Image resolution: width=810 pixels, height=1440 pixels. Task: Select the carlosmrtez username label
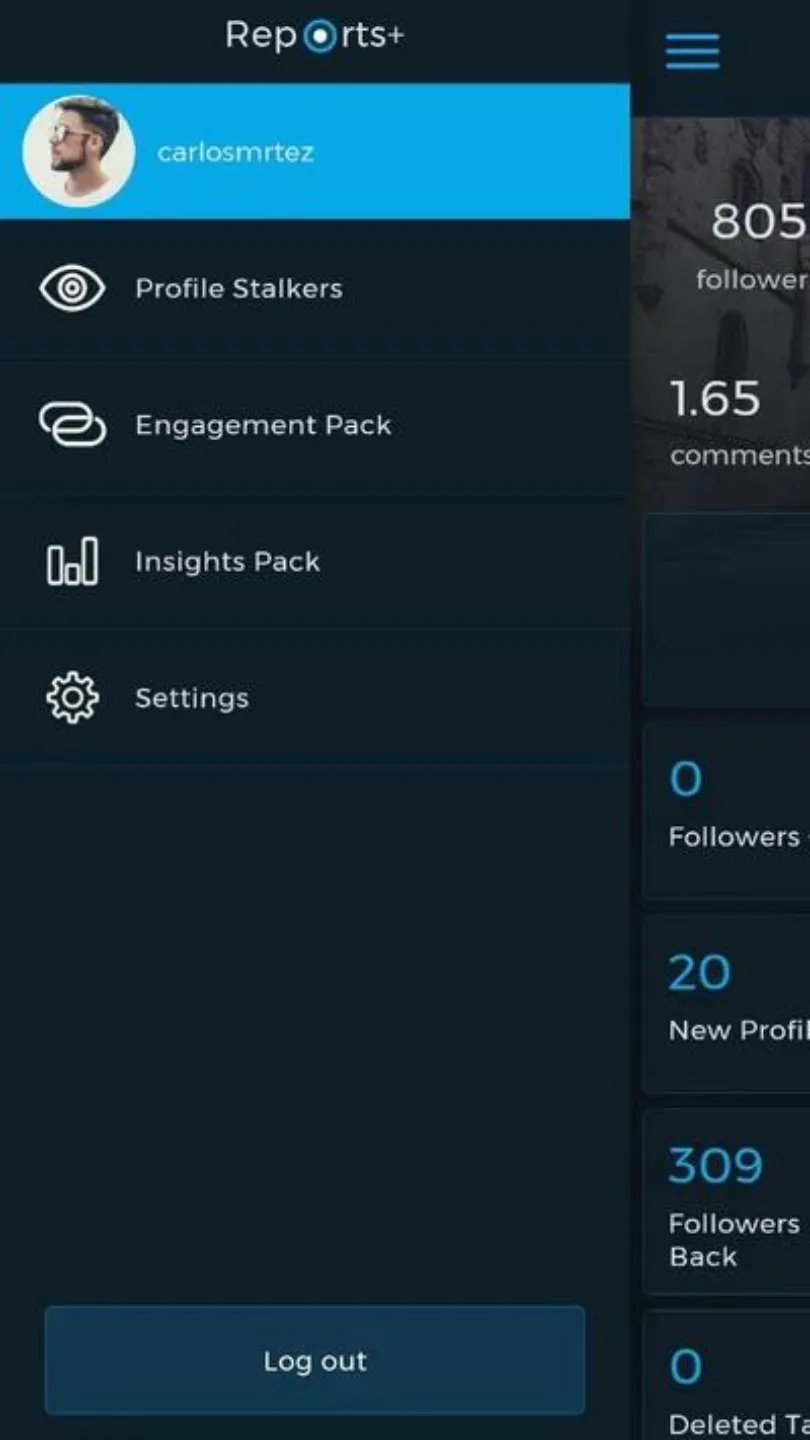click(x=235, y=152)
